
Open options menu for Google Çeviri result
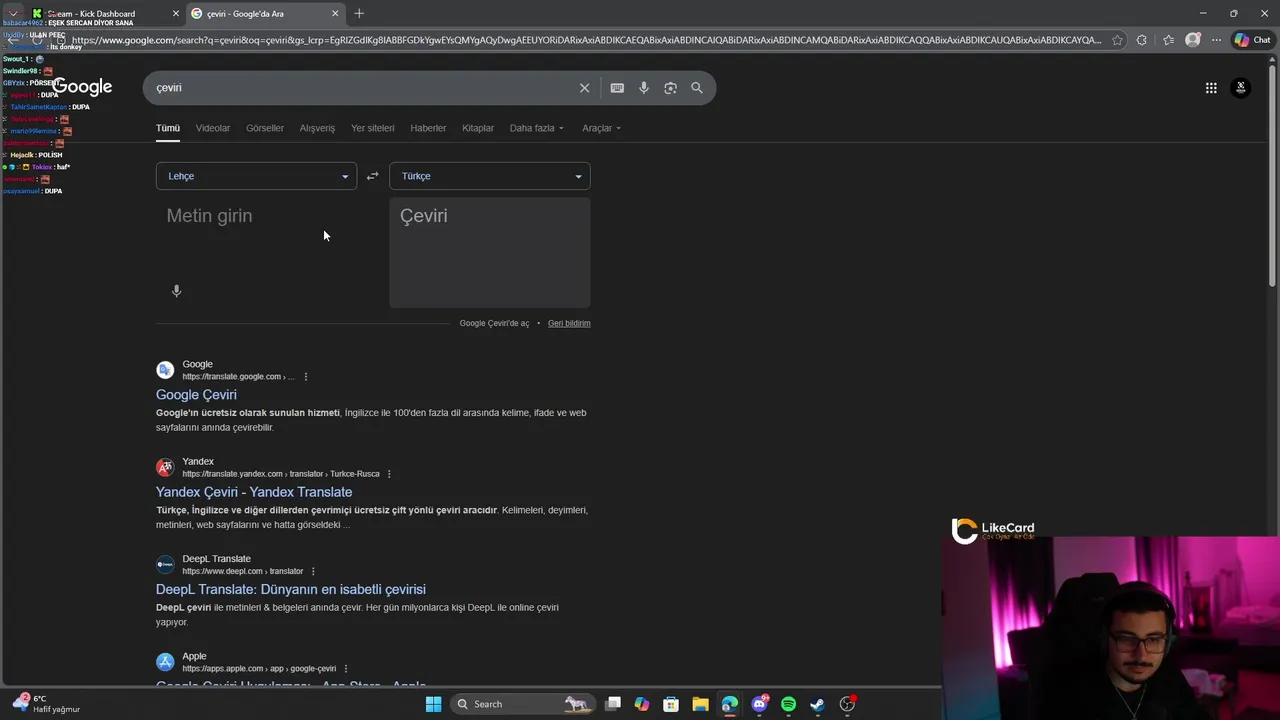pyautogui.click(x=306, y=377)
